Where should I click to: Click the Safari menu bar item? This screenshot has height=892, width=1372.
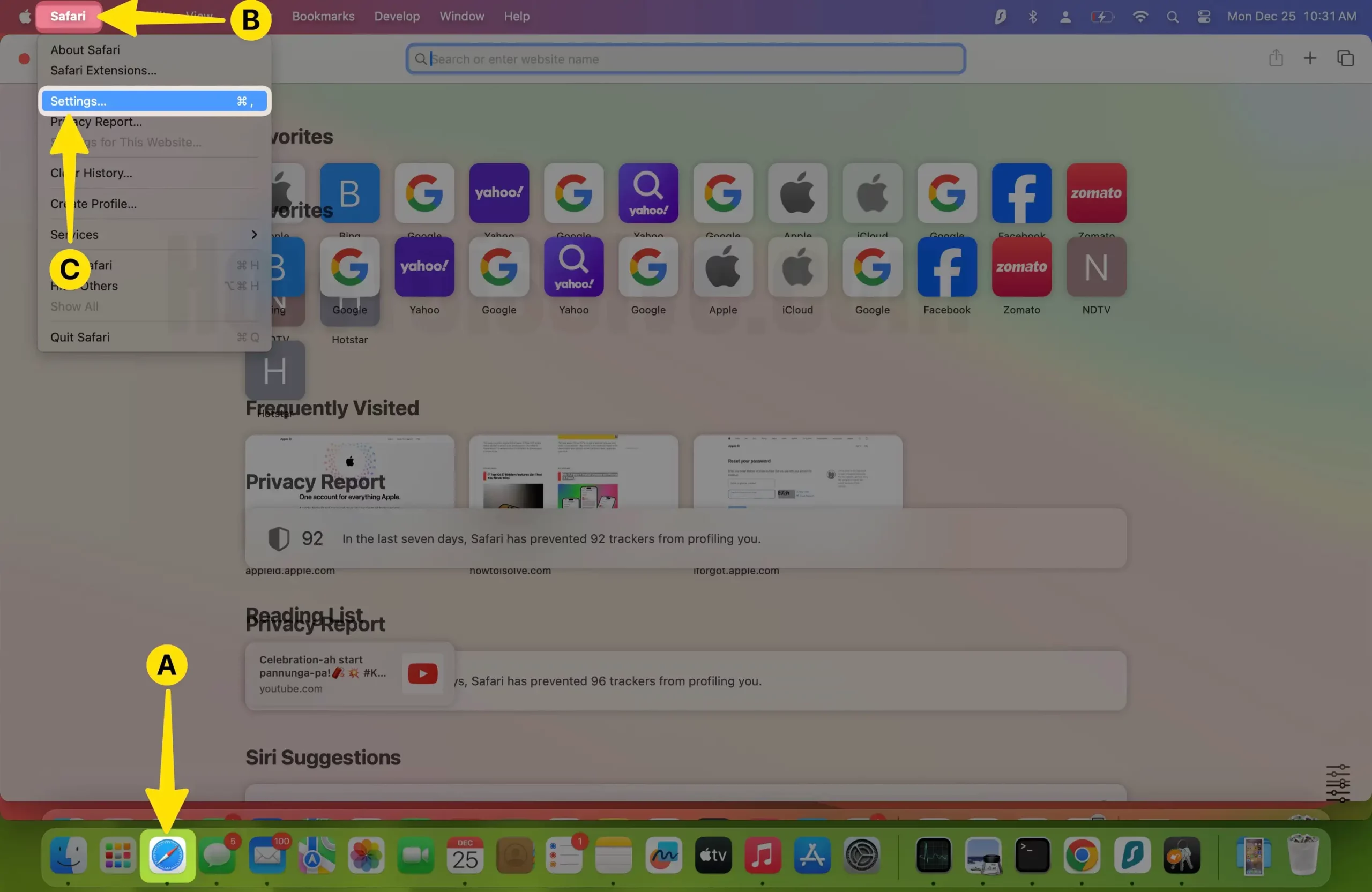[68, 16]
